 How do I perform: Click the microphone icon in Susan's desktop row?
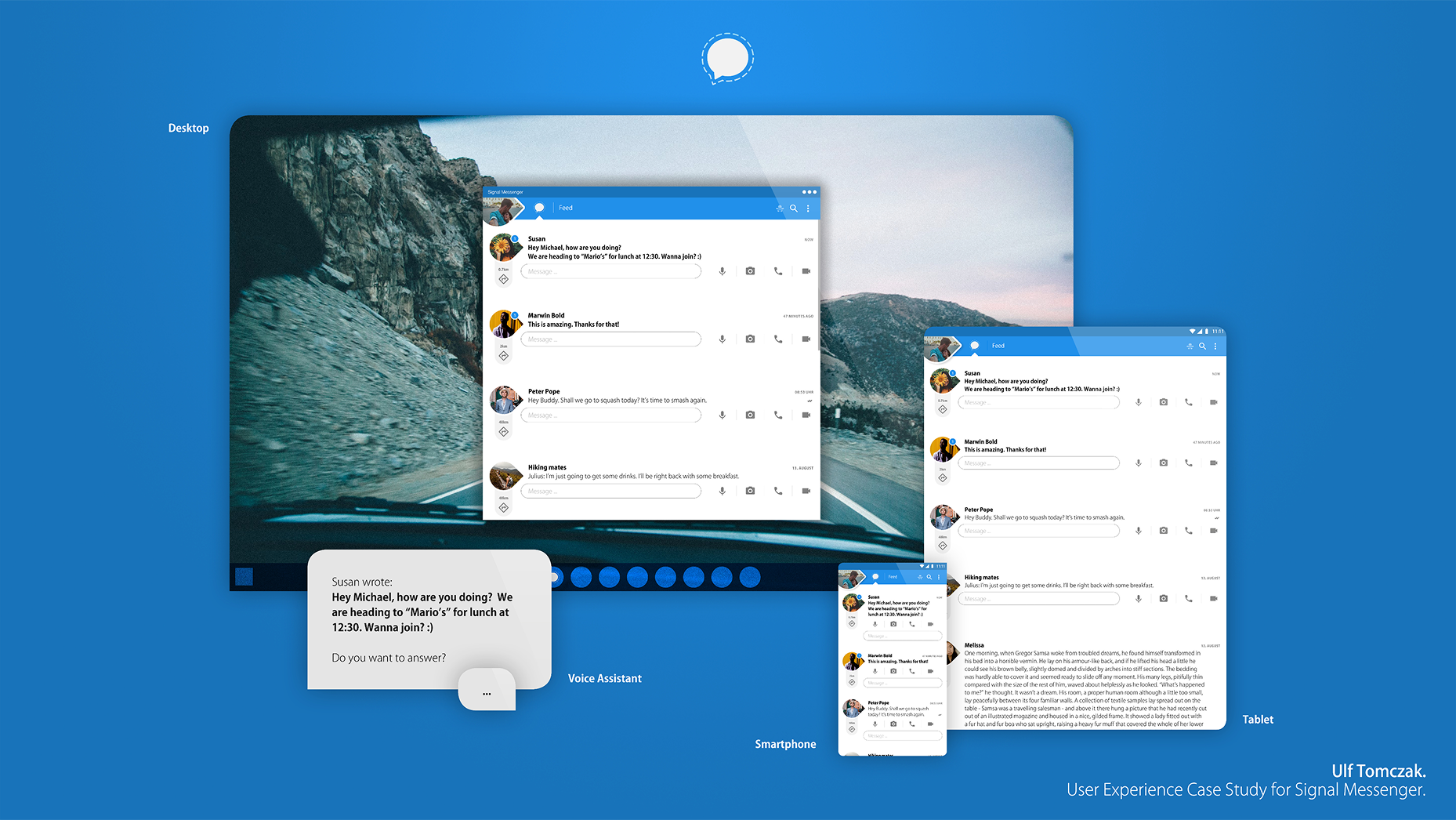click(723, 271)
